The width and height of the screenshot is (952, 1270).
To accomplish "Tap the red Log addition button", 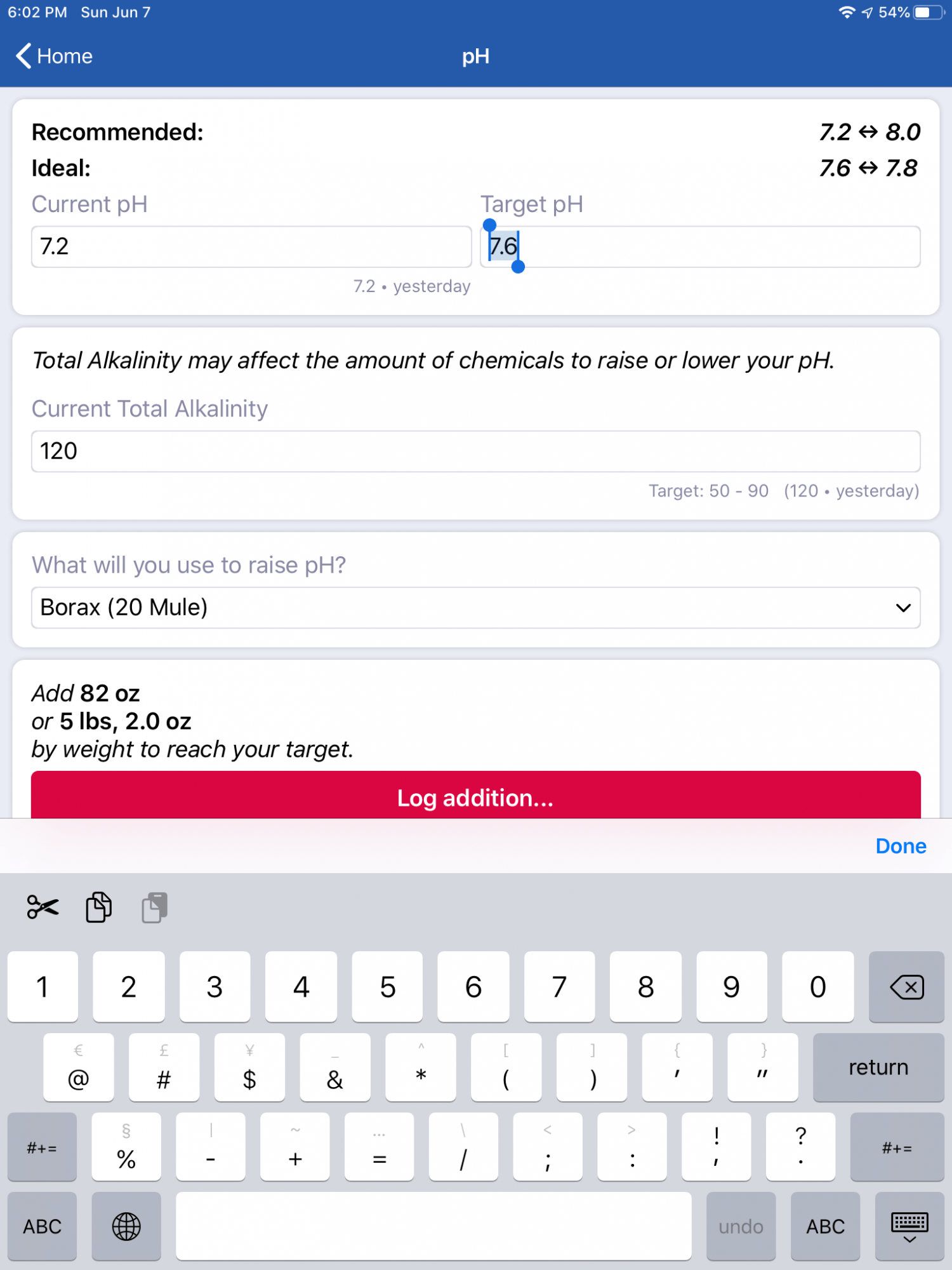I will click(476, 795).
